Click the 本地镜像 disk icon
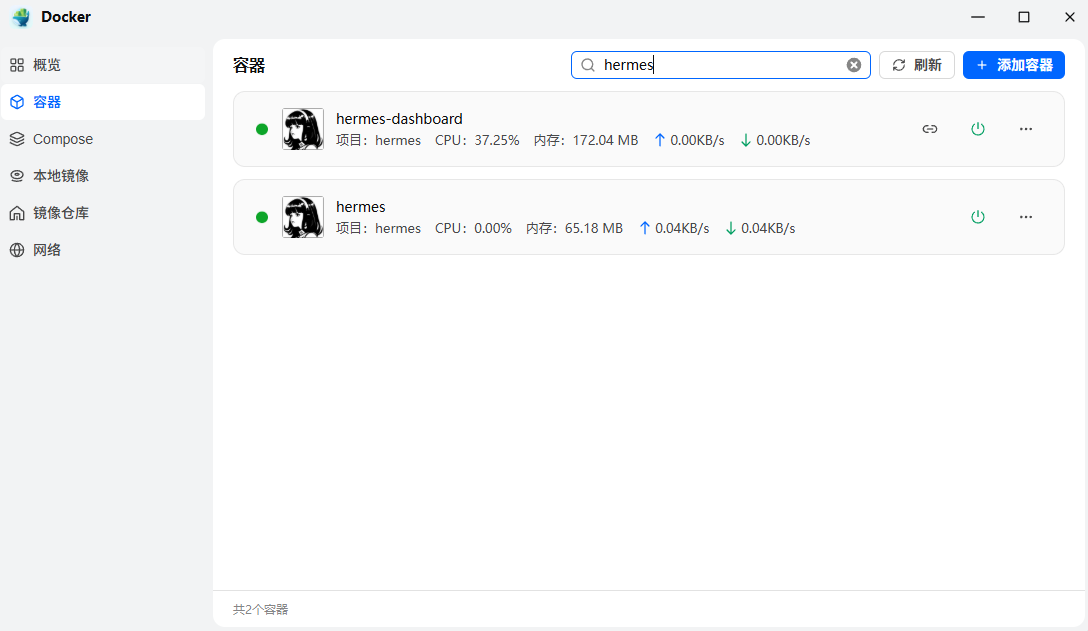 pyautogui.click(x=17, y=176)
